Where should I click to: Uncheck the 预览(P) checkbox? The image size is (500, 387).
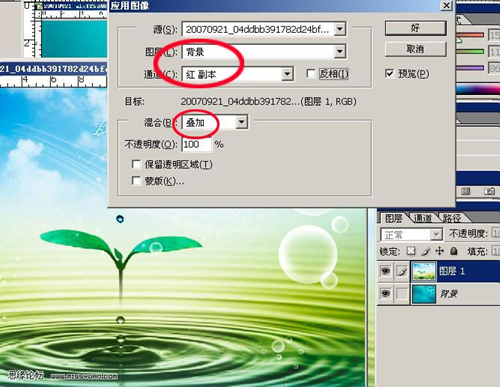pyautogui.click(x=389, y=73)
